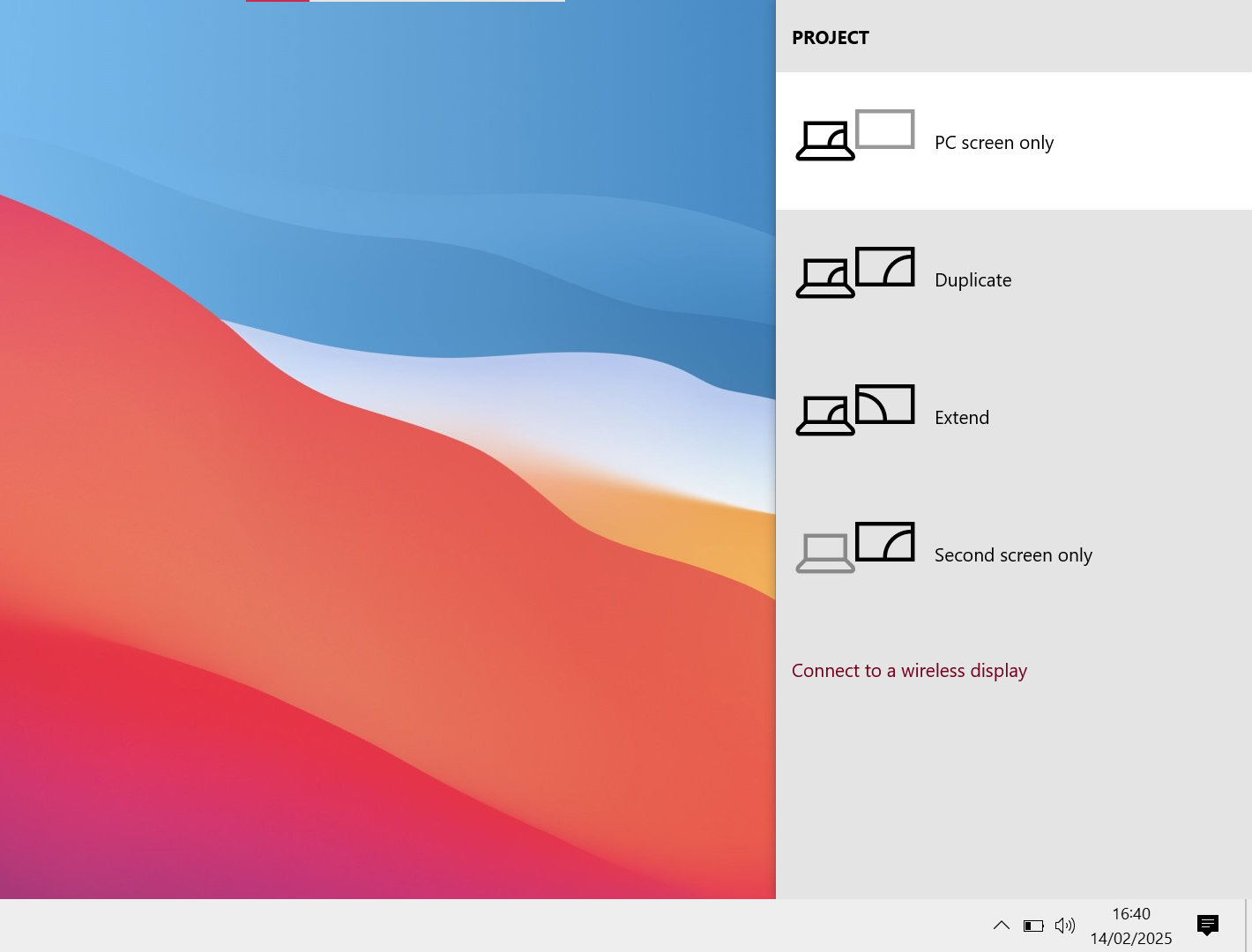Screen dimensions: 1252x952
Task: Check the battery status icon in the tray
Action: 1033,926
